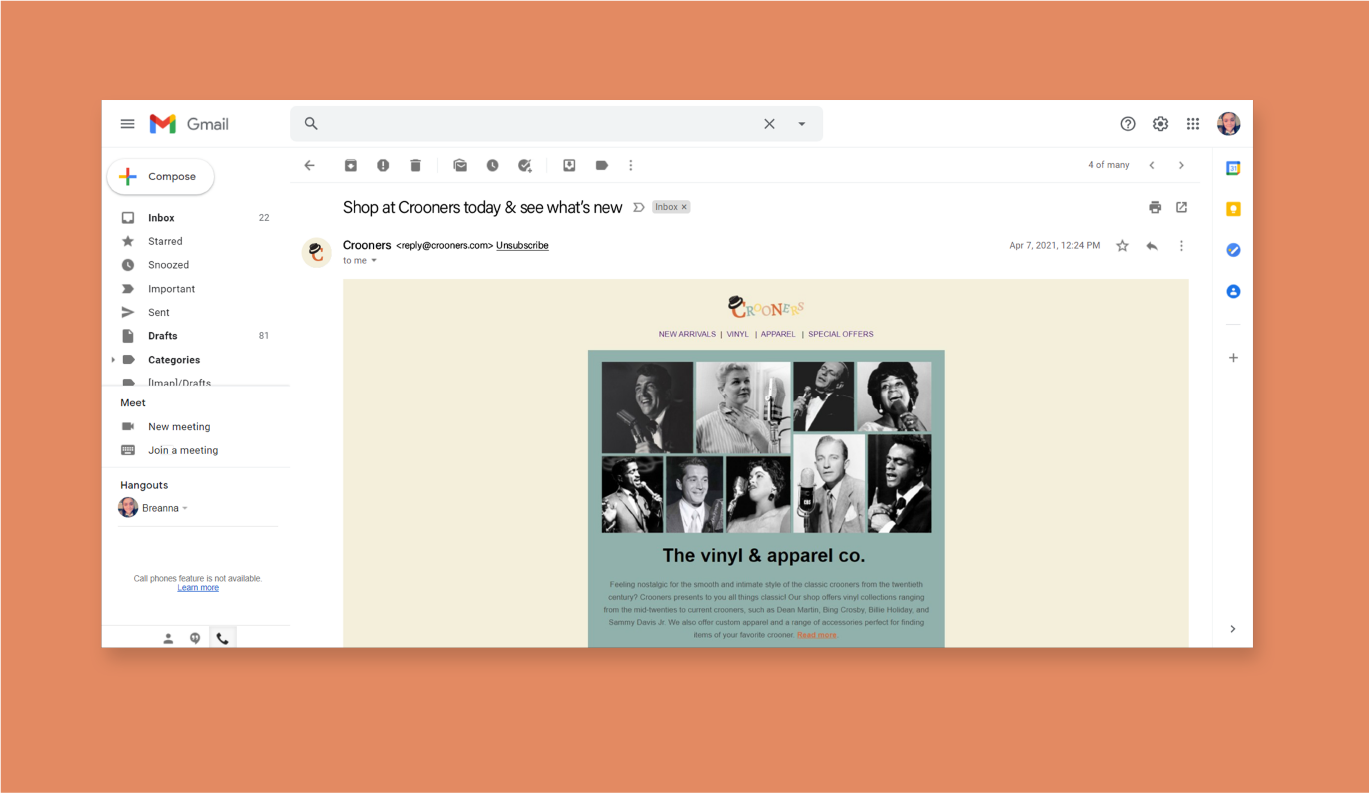Click Read more link in email

pyautogui.click(x=816, y=635)
